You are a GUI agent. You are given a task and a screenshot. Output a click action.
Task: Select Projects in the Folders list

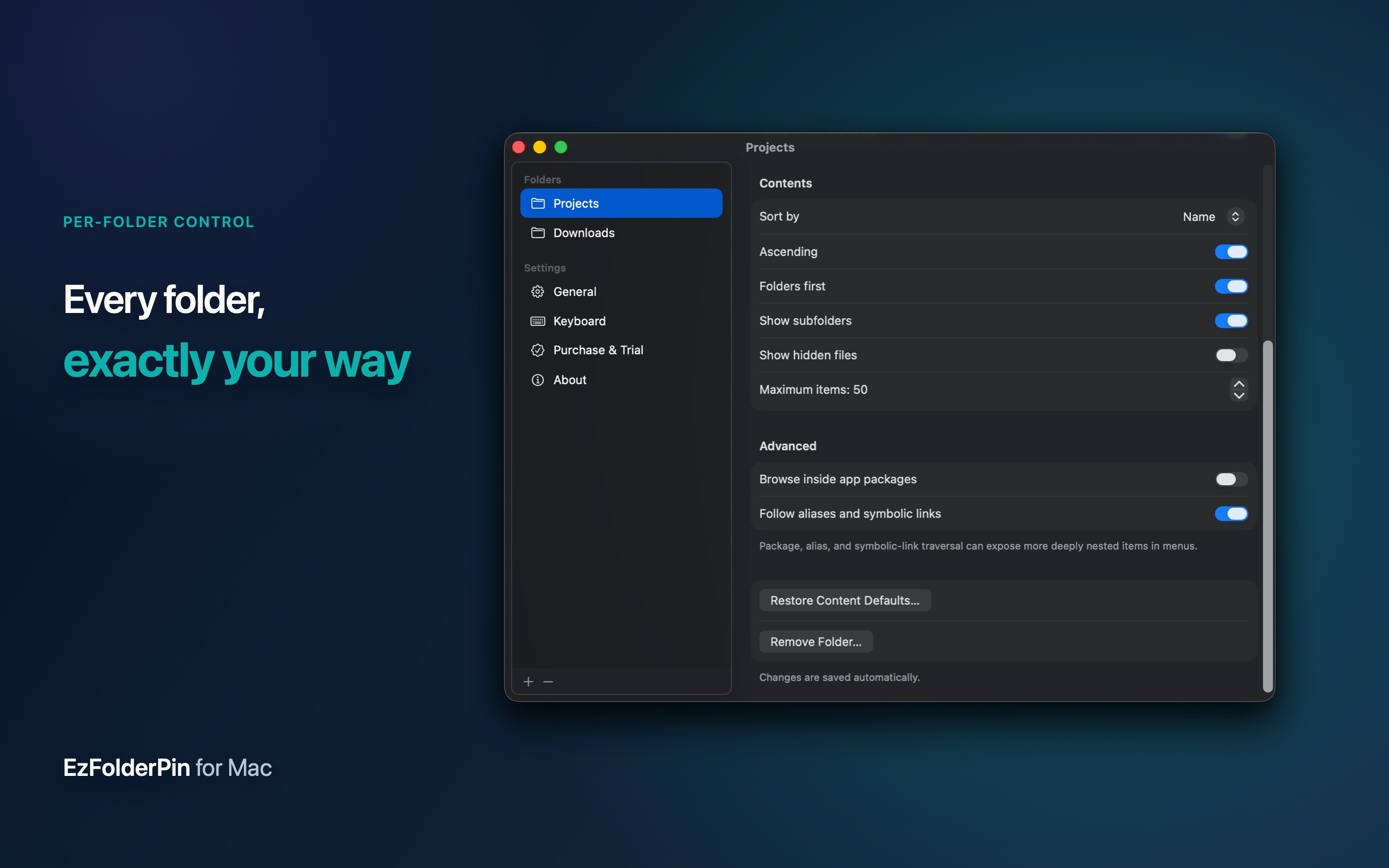pyautogui.click(x=621, y=203)
